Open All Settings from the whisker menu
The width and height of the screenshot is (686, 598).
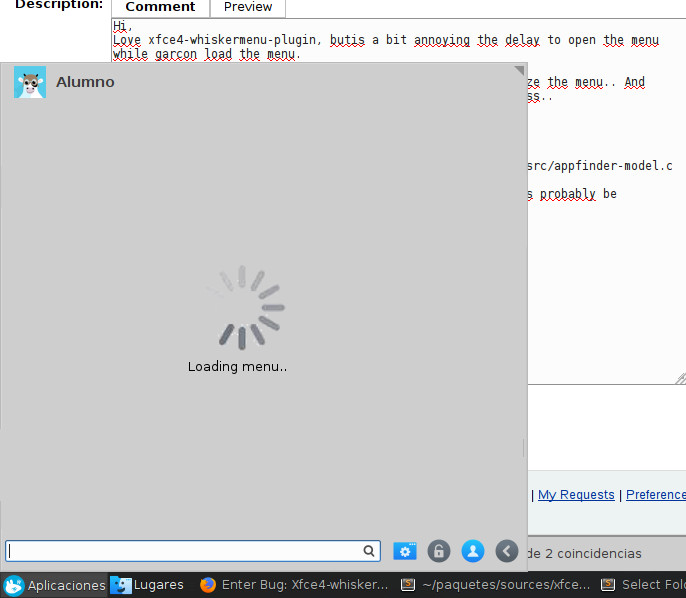405,551
